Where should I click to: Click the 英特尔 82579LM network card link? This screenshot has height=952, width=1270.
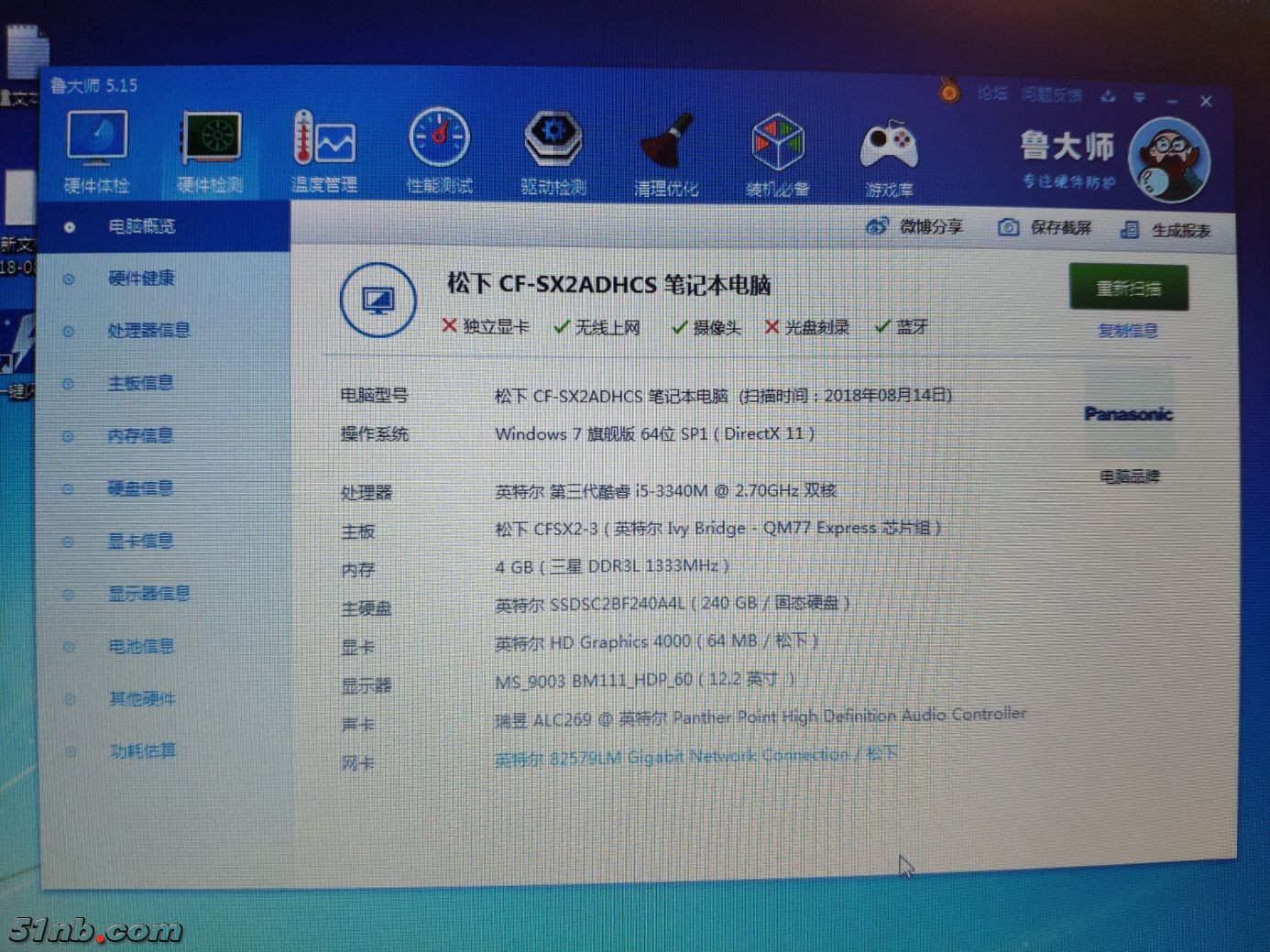click(x=695, y=756)
